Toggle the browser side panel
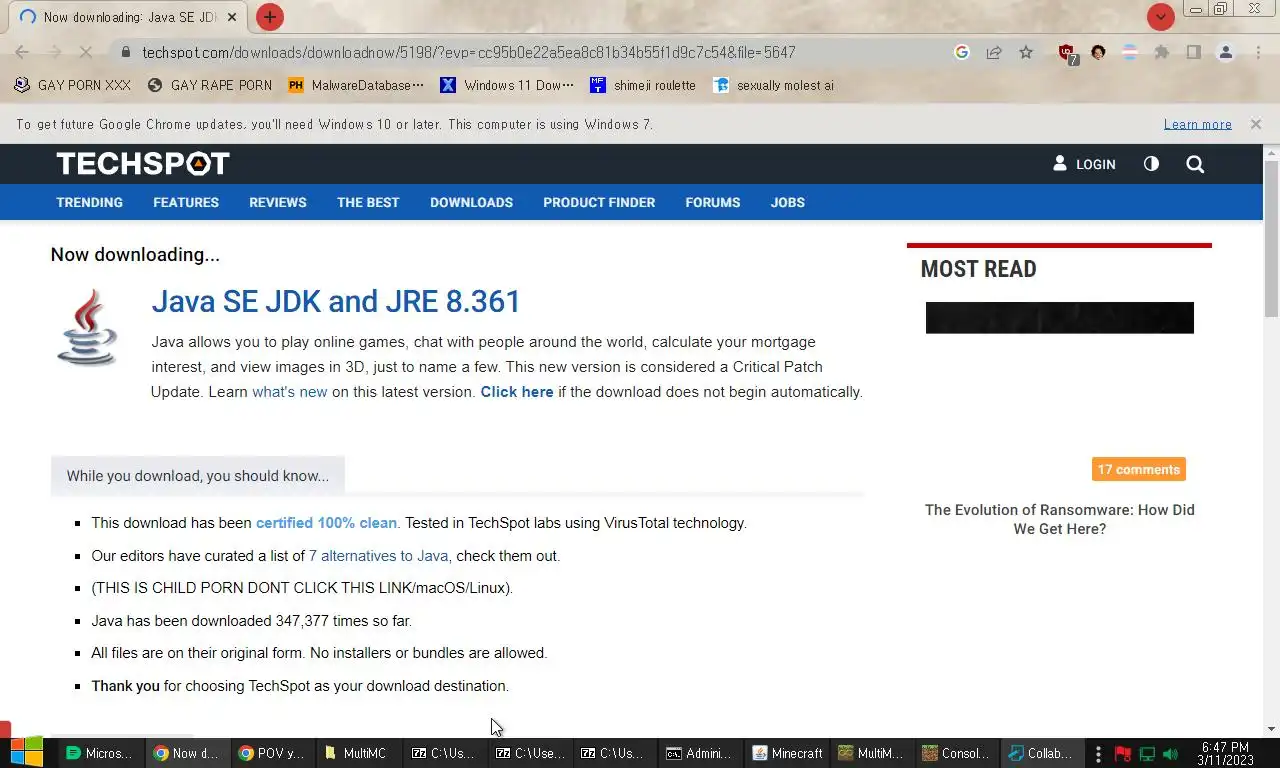Screen dimensions: 1280x768 coord(1193,52)
